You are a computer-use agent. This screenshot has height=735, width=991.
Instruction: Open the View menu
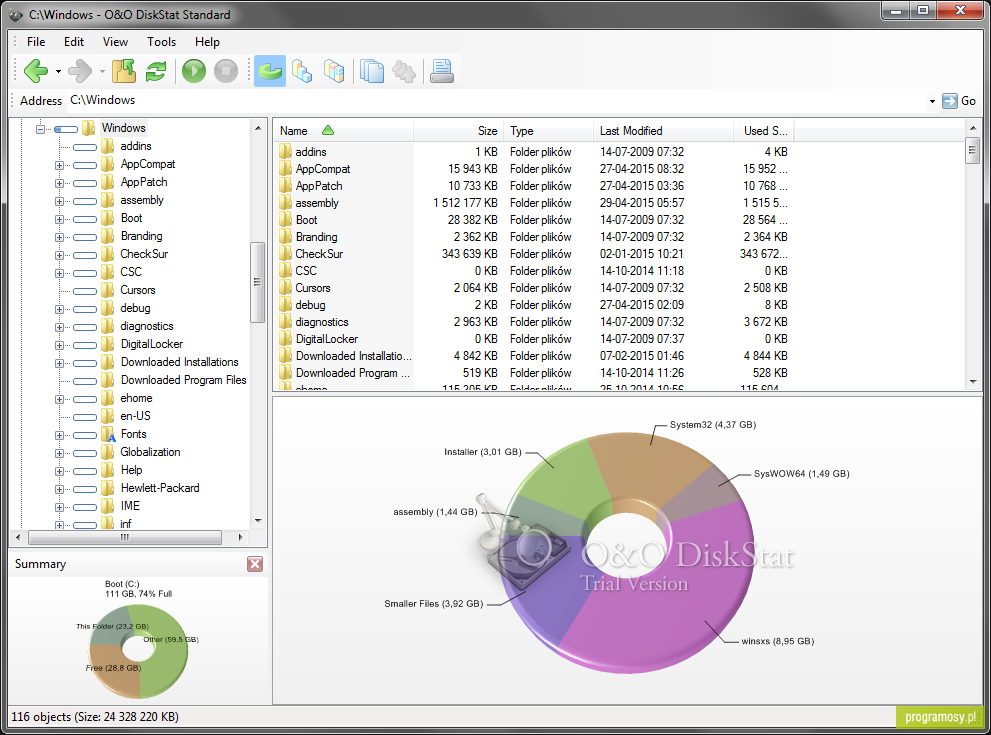click(x=115, y=42)
